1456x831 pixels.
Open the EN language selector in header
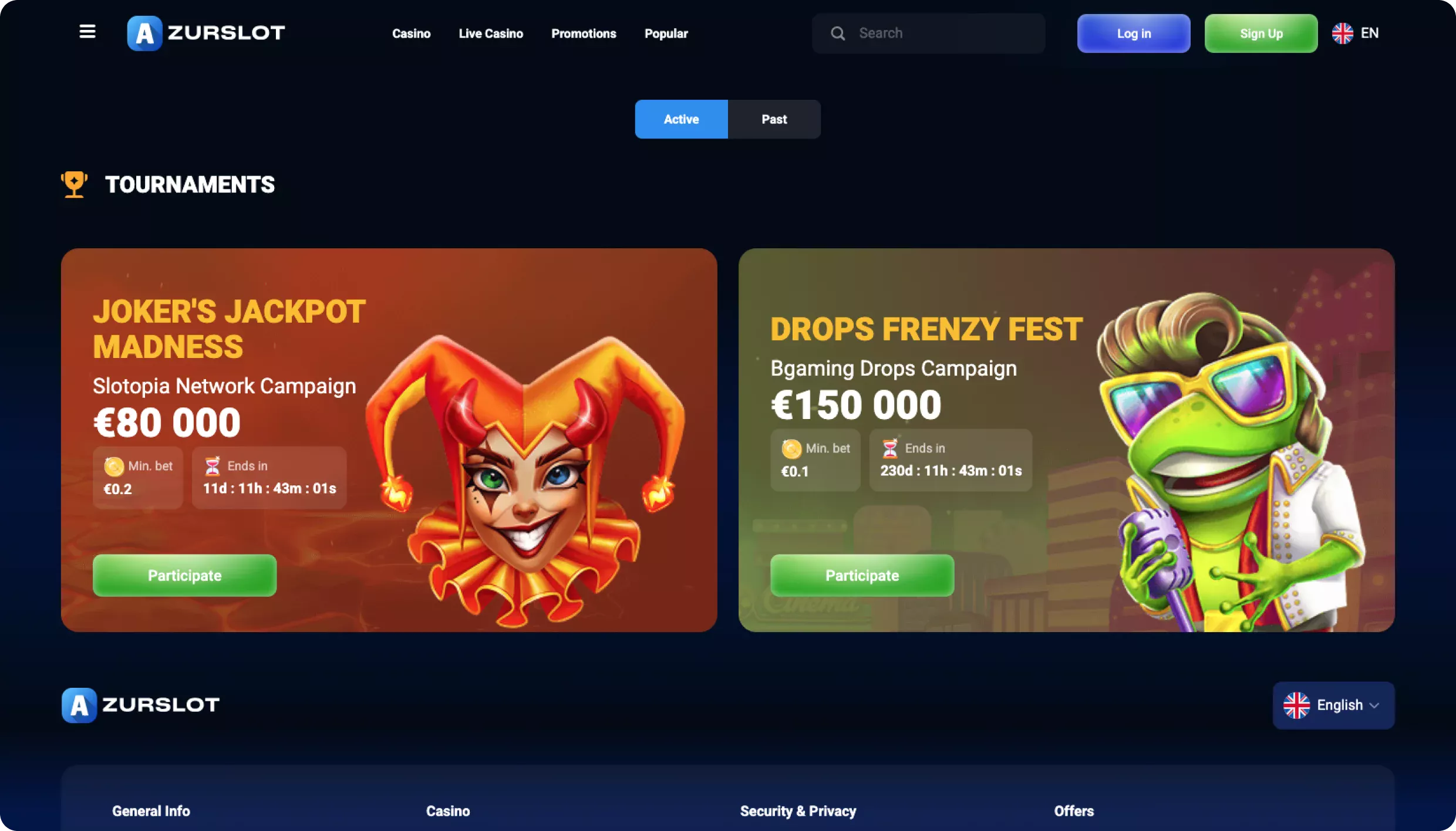click(x=1355, y=33)
